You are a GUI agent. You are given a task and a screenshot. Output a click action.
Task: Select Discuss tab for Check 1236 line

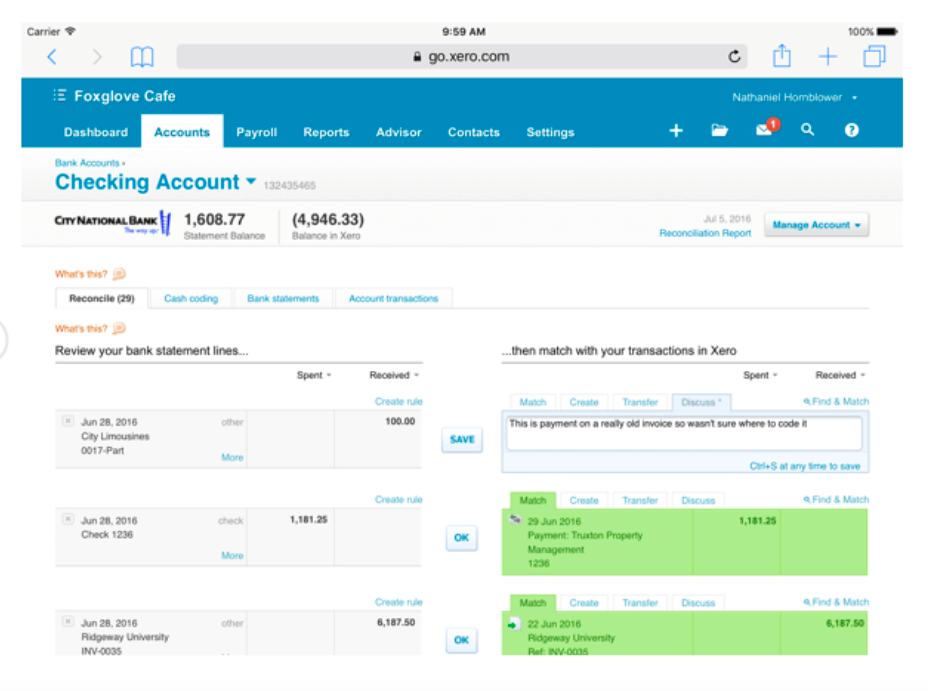coord(698,501)
